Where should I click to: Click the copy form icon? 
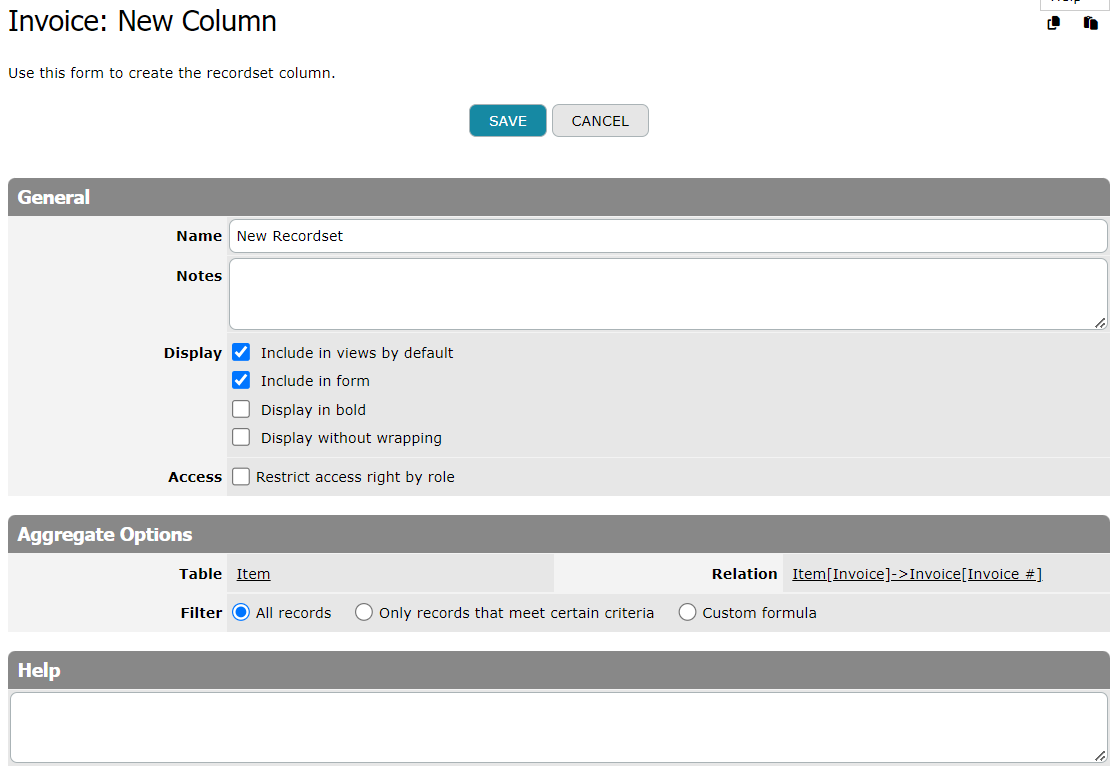click(x=1053, y=24)
